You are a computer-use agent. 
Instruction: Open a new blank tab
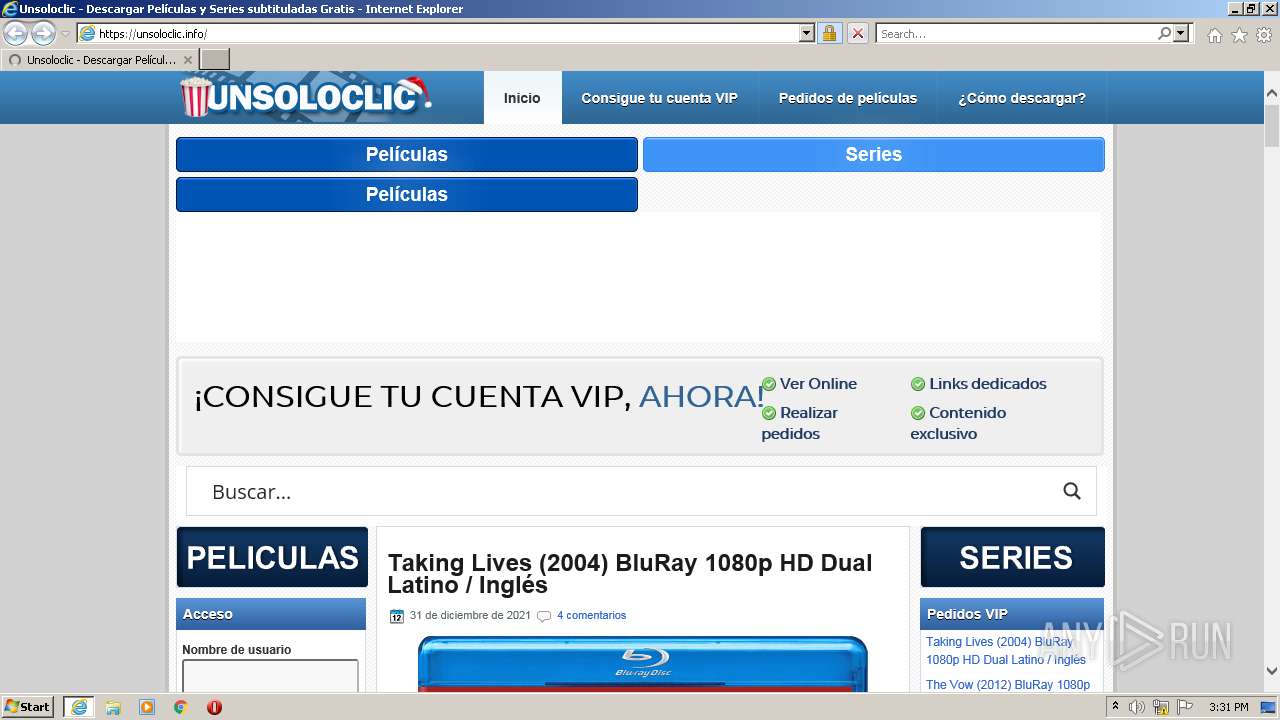click(215, 60)
